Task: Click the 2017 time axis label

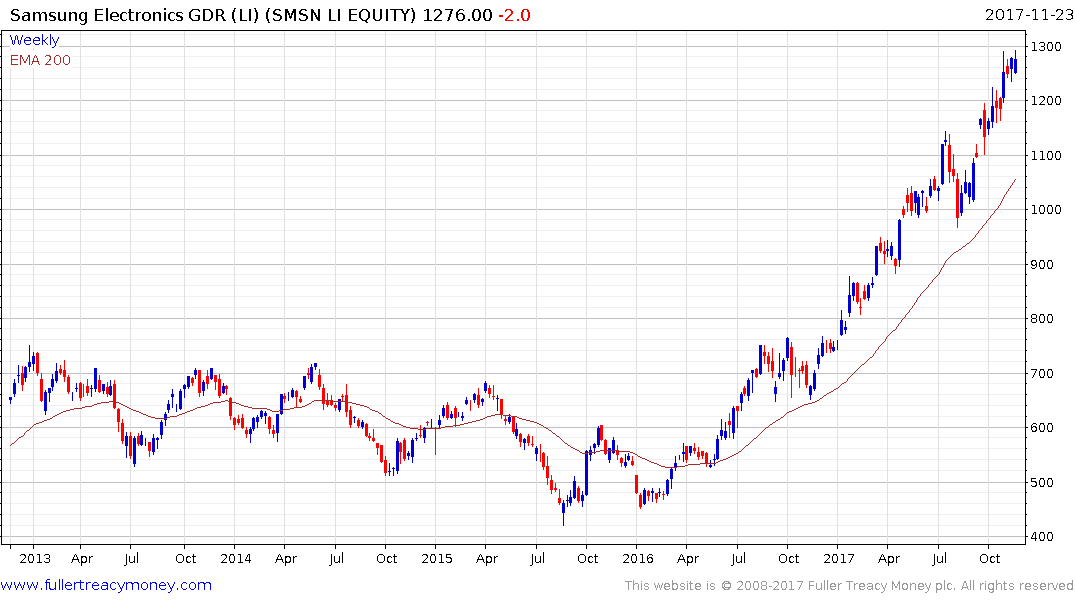Action: coord(839,558)
